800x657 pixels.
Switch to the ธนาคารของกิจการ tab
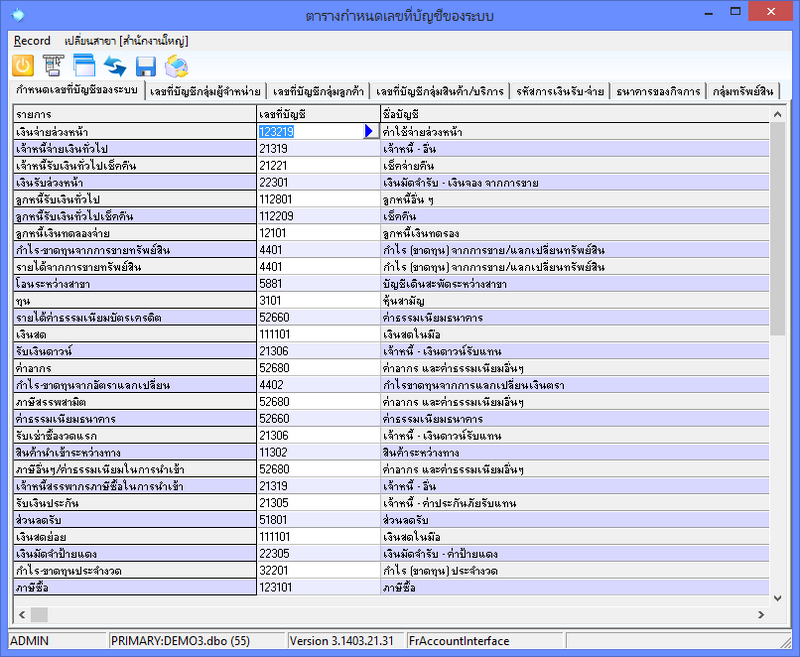point(658,91)
